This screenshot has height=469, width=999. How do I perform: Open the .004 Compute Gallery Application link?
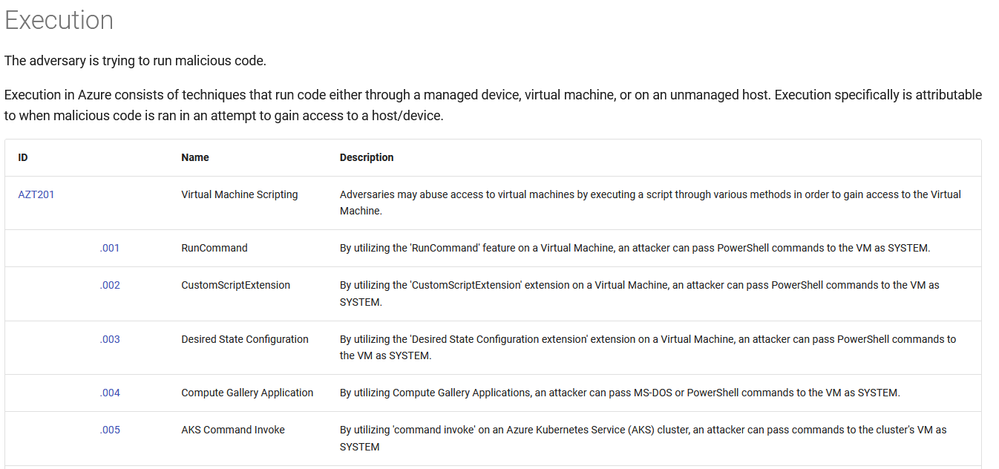(109, 393)
